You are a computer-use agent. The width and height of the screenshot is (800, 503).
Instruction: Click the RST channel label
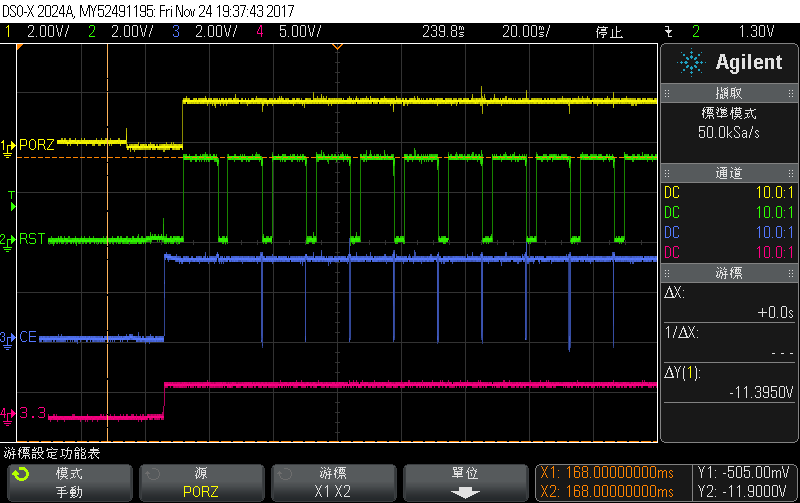pyautogui.click(x=32, y=239)
